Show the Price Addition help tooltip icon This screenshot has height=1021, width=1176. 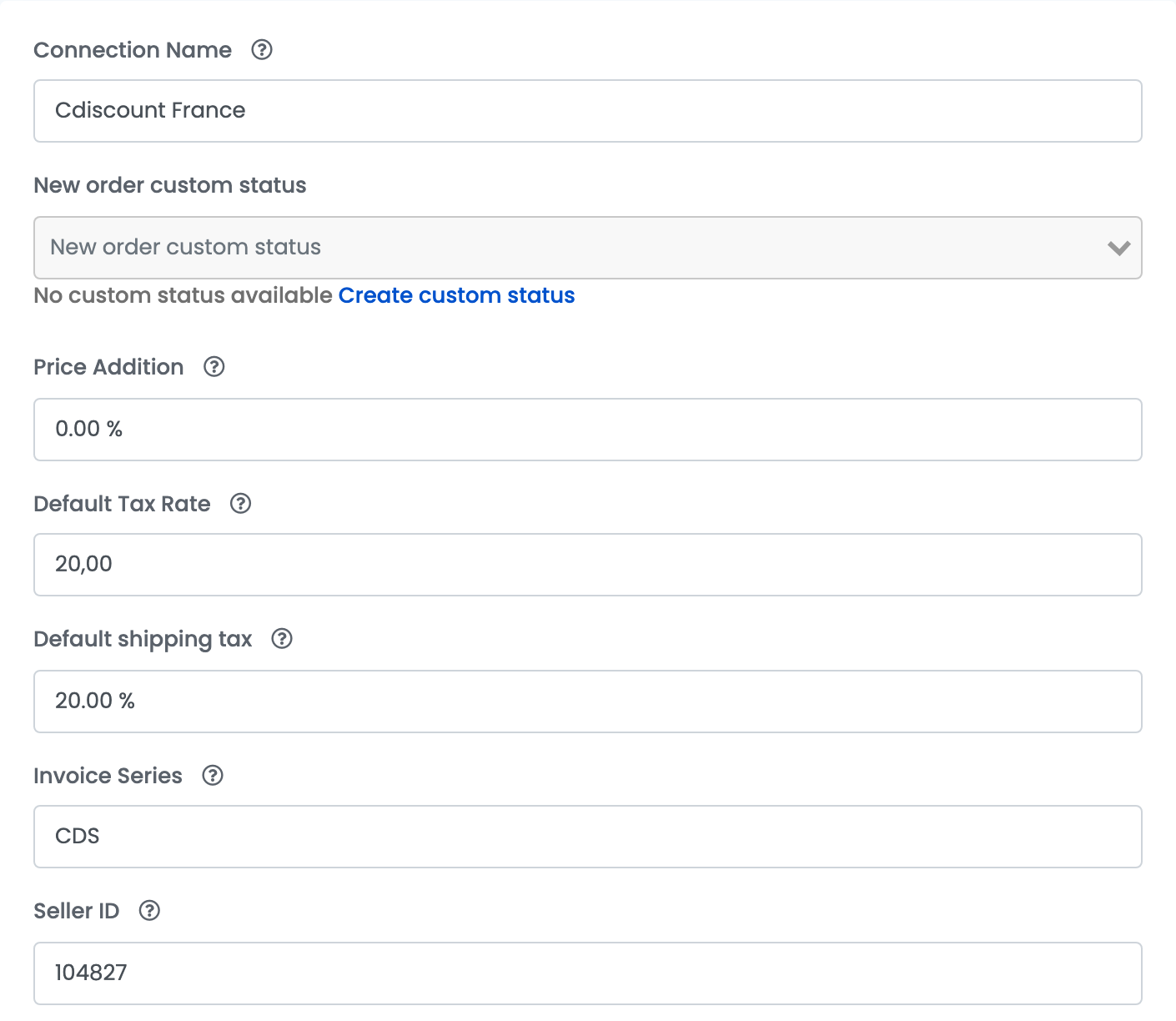point(214,367)
